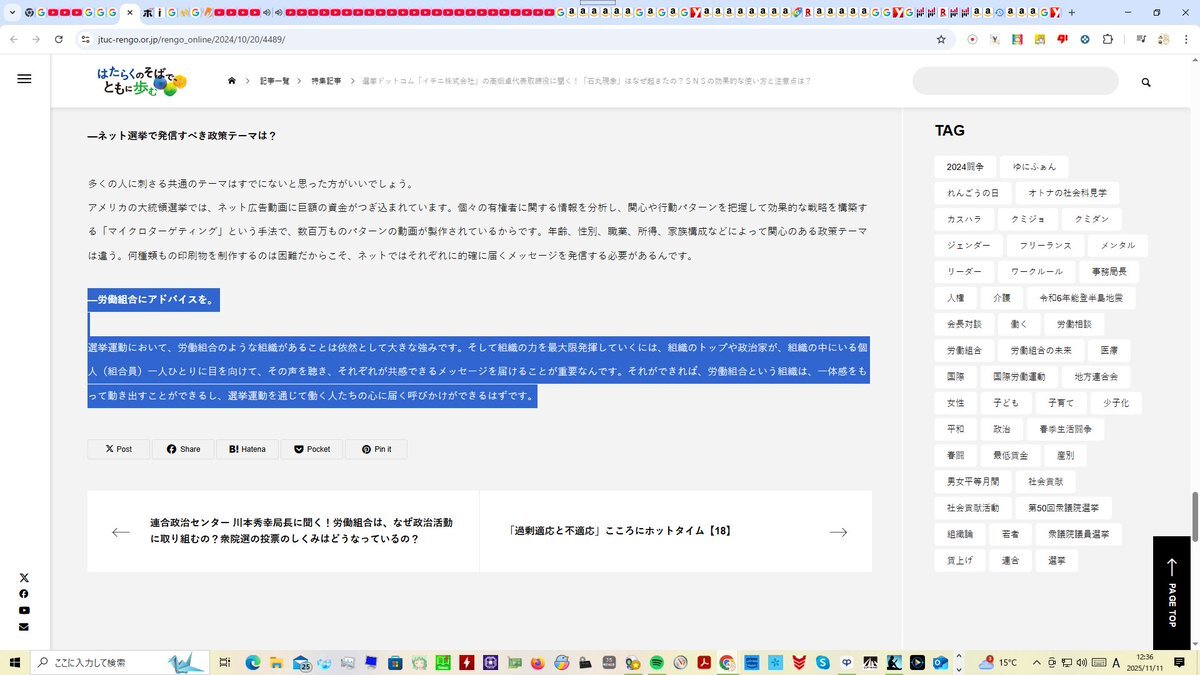The height and width of the screenshot is (675, 1200).
Task: Open a new browser tab with plus
Action: [1072, 13]
